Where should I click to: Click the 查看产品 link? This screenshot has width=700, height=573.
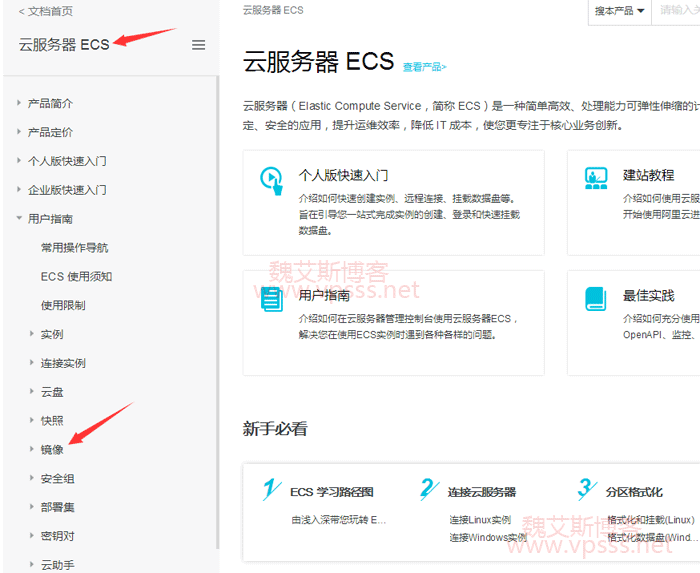pos(424,67)
